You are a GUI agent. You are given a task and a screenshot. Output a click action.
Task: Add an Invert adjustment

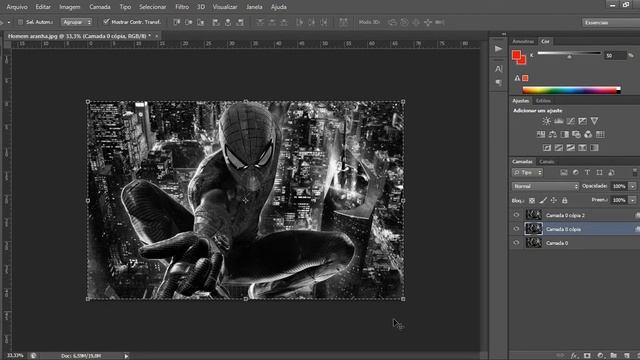pyautogui.click(x=547, y=148)
